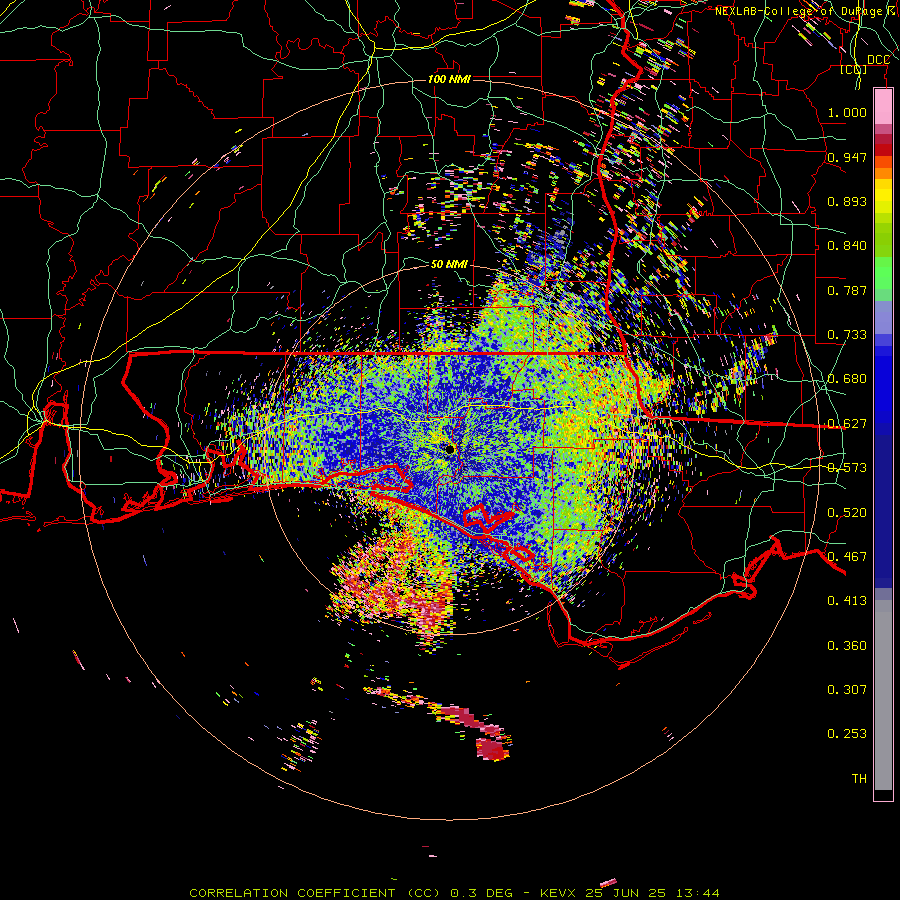Select the 0.893 scale value
The image size is (900, 900).
coord(847,201)
